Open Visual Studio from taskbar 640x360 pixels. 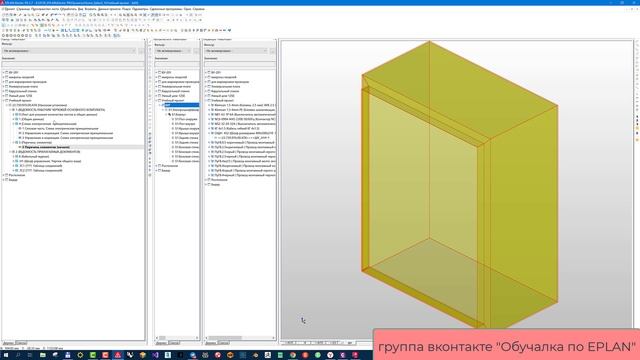coord(155,355)
